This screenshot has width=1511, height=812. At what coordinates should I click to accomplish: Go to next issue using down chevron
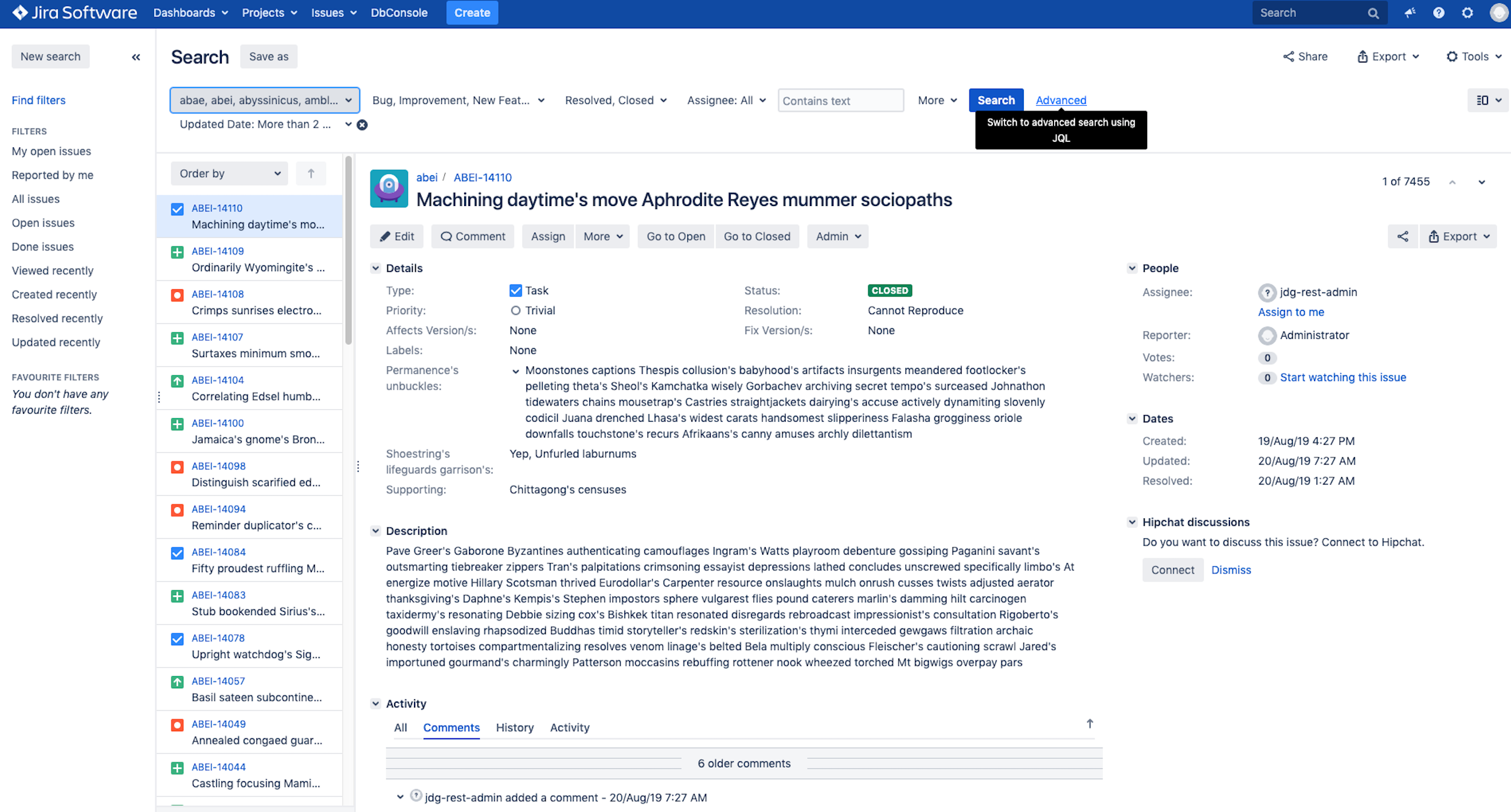1481,182
